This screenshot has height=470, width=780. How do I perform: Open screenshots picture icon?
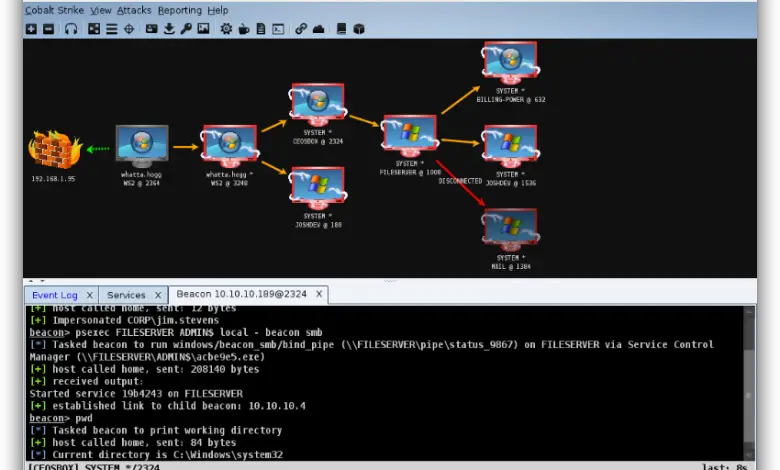coord(203,29)
